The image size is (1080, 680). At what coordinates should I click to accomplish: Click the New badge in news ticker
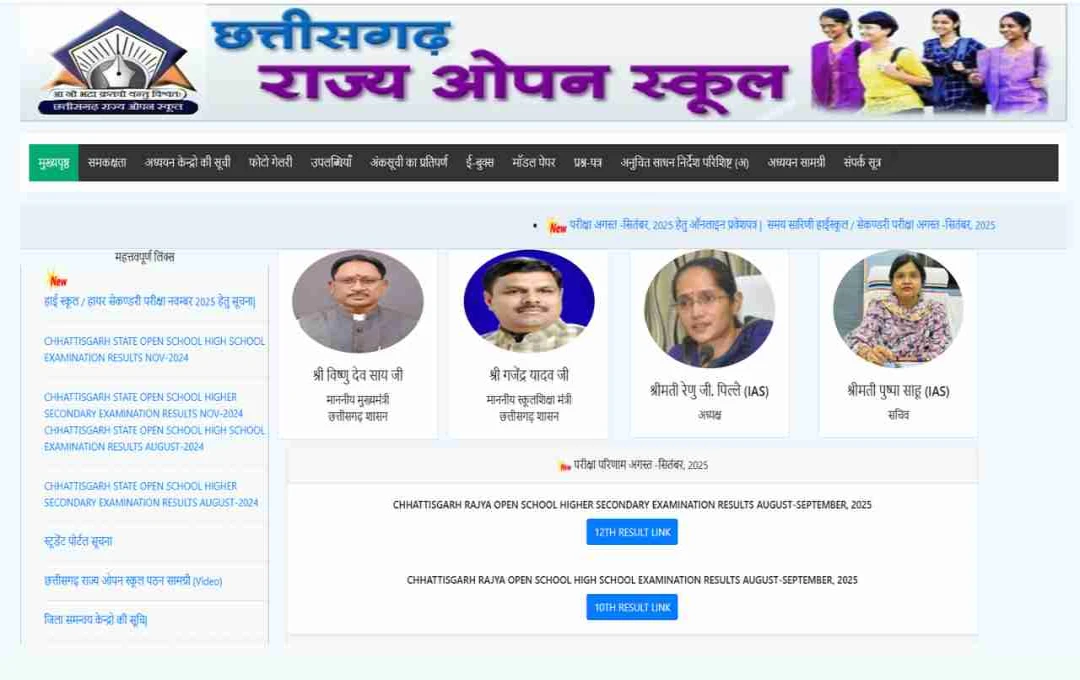pos(557,227)
